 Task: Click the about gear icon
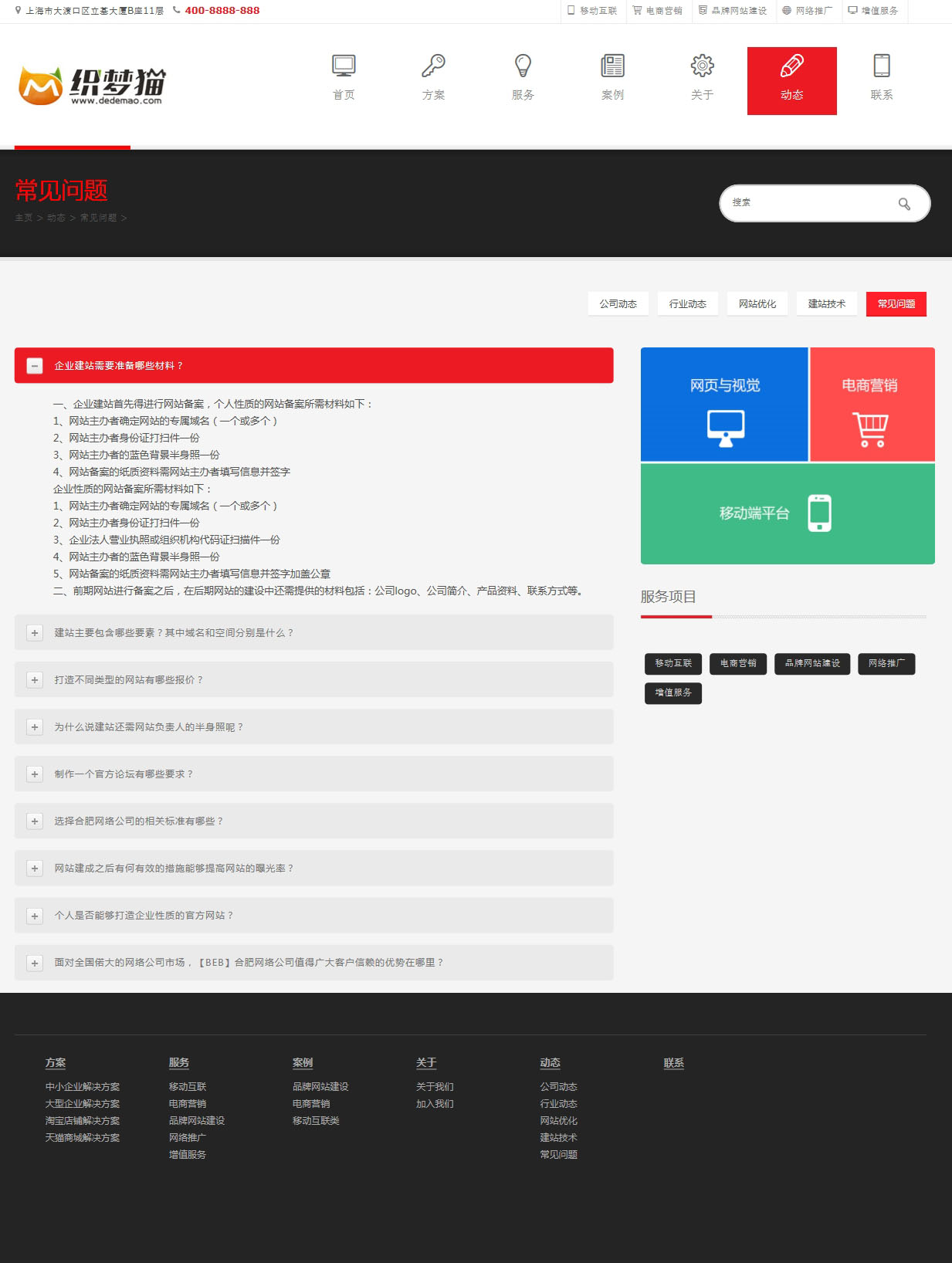point(702,66)
